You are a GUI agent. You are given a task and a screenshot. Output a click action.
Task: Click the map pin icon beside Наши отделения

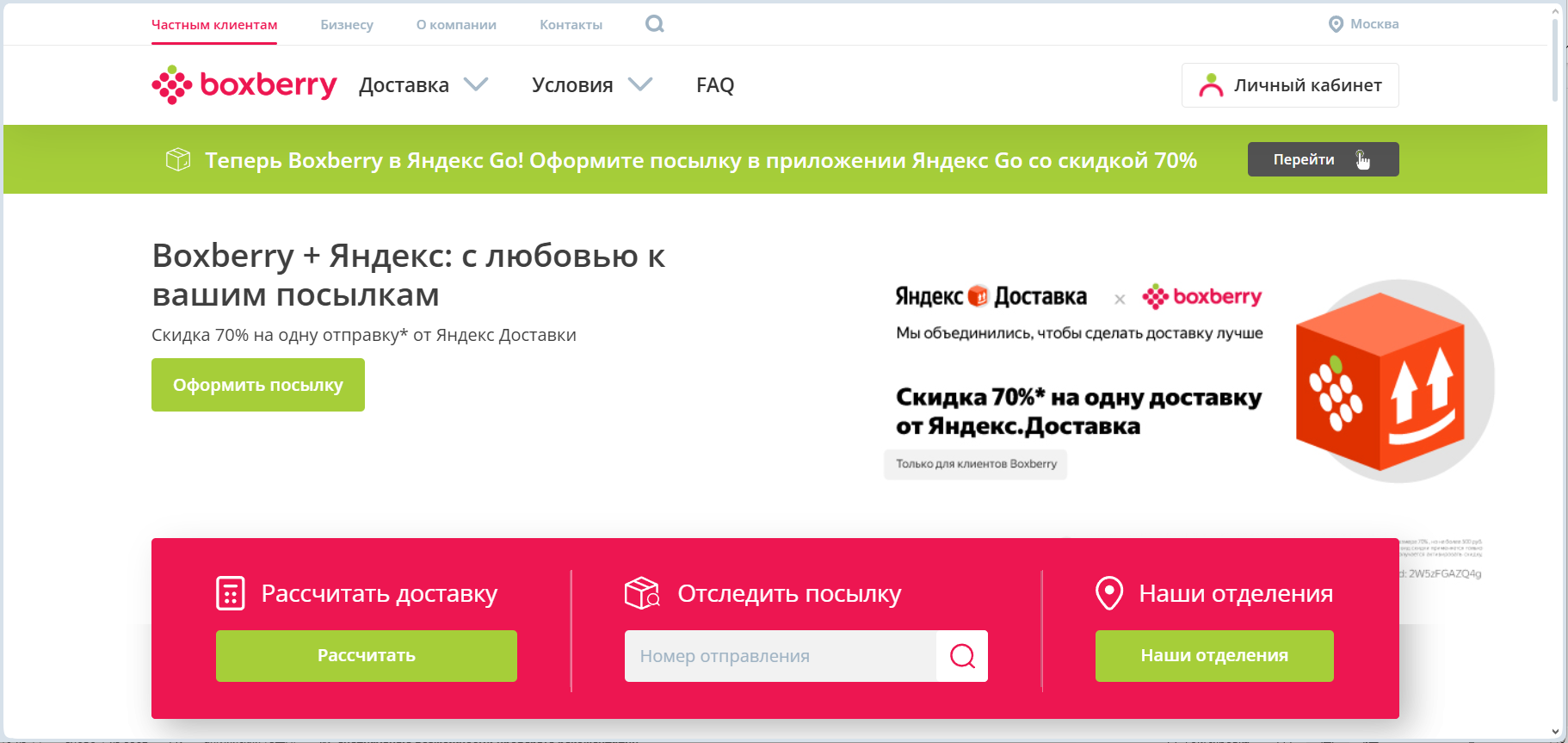tap(1109, 593)
